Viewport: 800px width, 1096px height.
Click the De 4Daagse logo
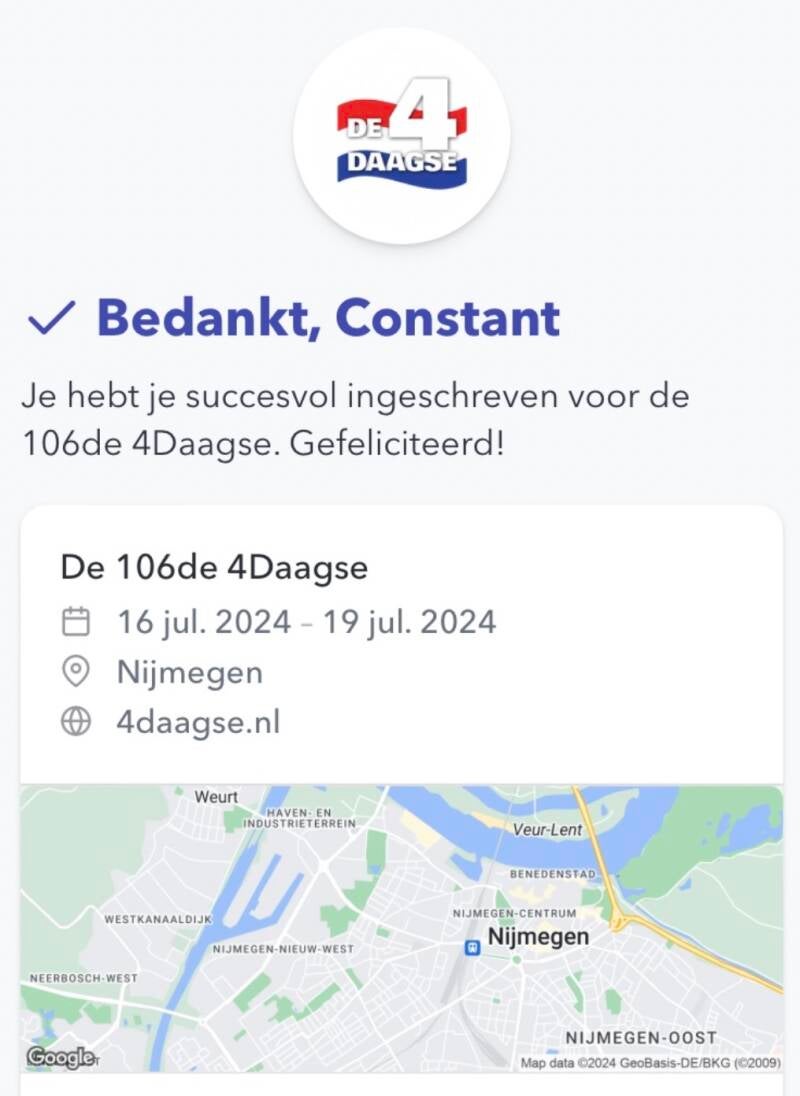(x=401, y=136)
